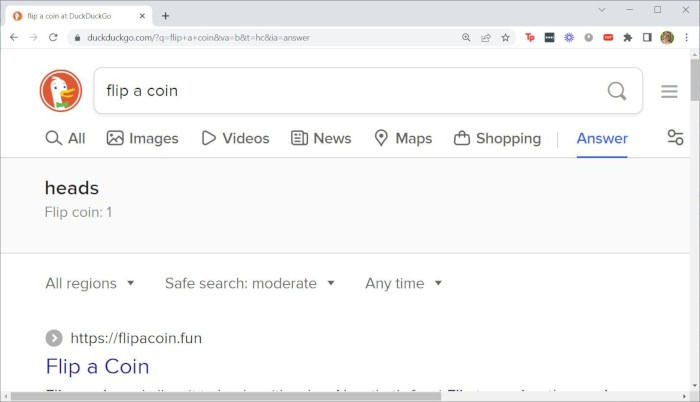This screenshot has width=700, height=402.
Task: Switch to the All results tab
Action: pyautogui.click(x=65, y=138)
